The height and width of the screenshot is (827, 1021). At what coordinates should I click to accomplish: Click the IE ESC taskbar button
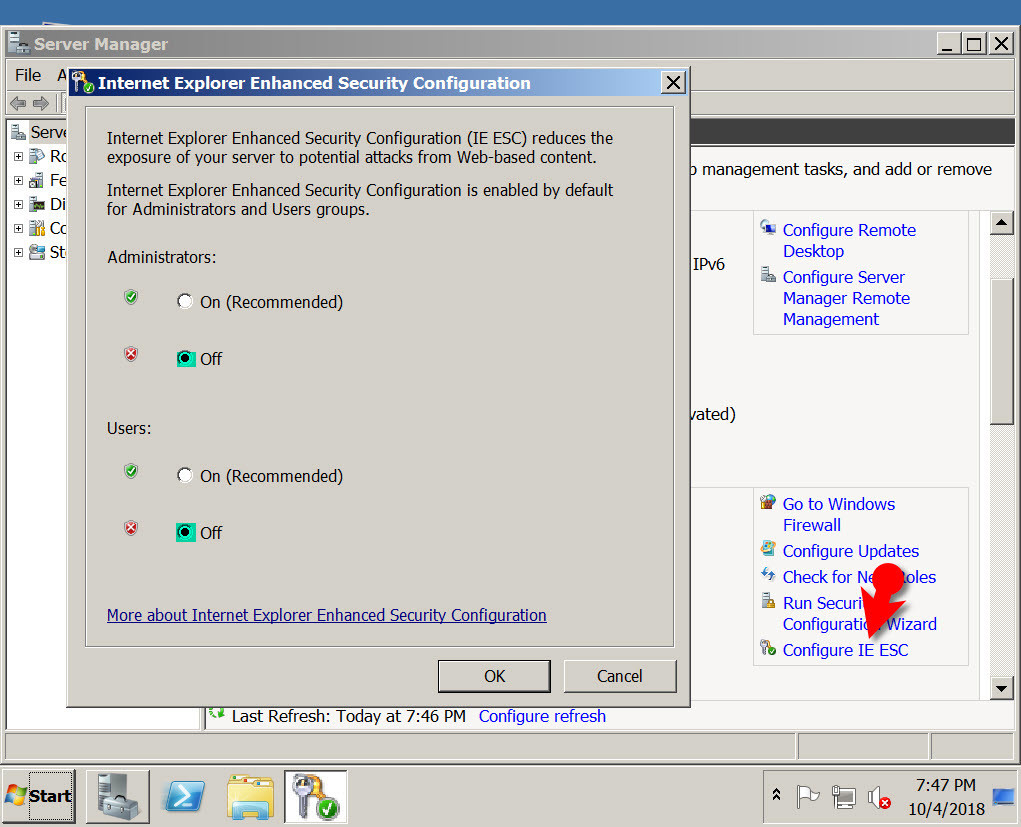[316, 796]
